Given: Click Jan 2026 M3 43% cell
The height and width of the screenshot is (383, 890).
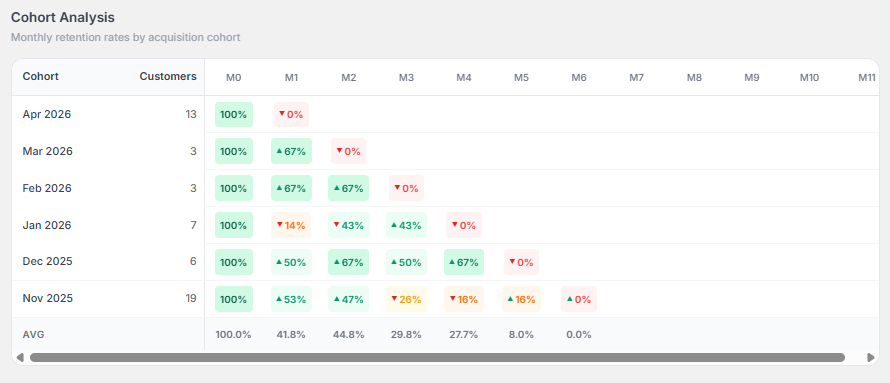Looking at the screenshot, I should coord(406,225).
